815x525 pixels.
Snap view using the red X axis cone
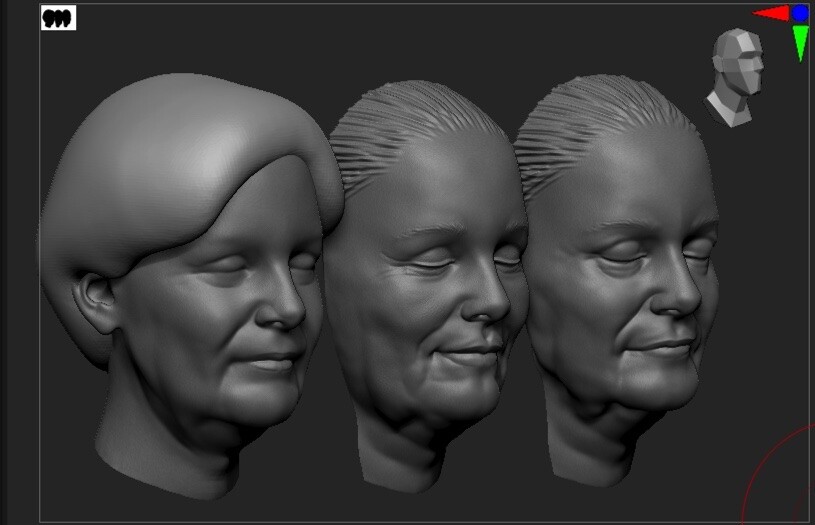771,14
